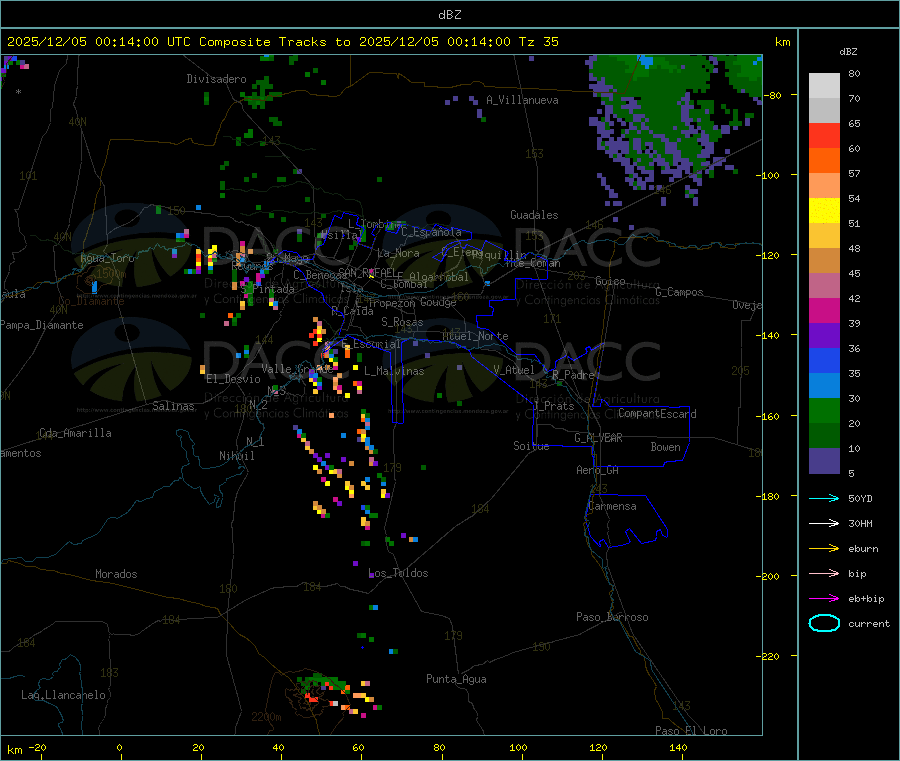Select the light gray 80 dBZ swatch
Screen dimensions: 900x761
[824, 86]
